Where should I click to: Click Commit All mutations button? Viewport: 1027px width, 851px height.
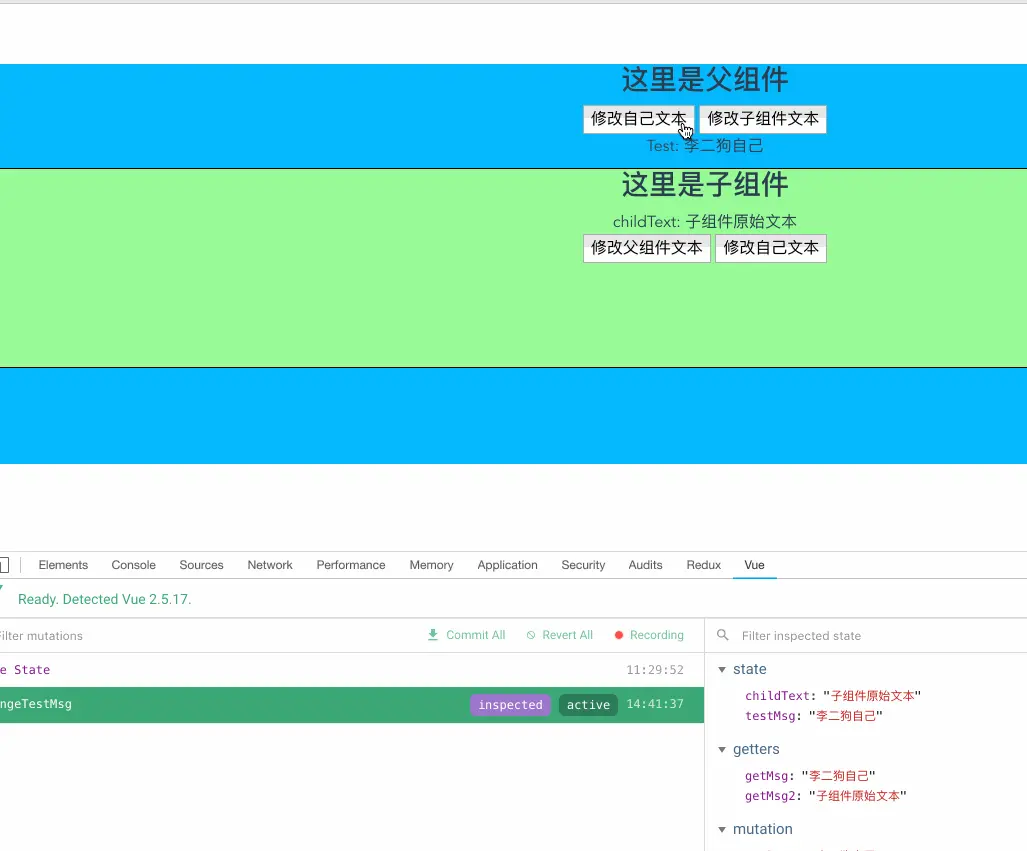[466, 635]
